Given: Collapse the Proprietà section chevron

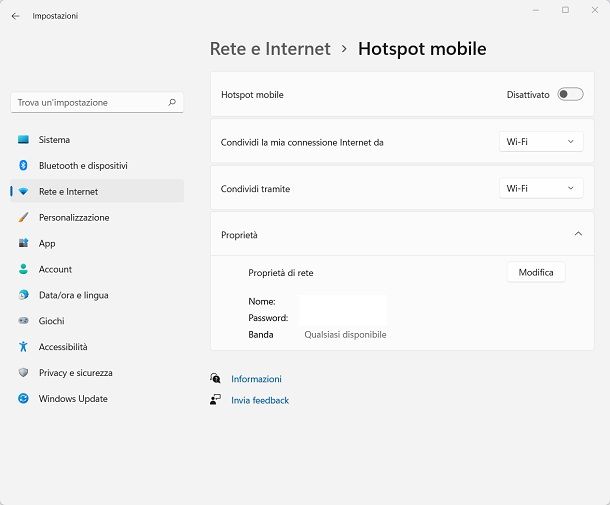Looking at the screenshot, I should pos(578,234).
